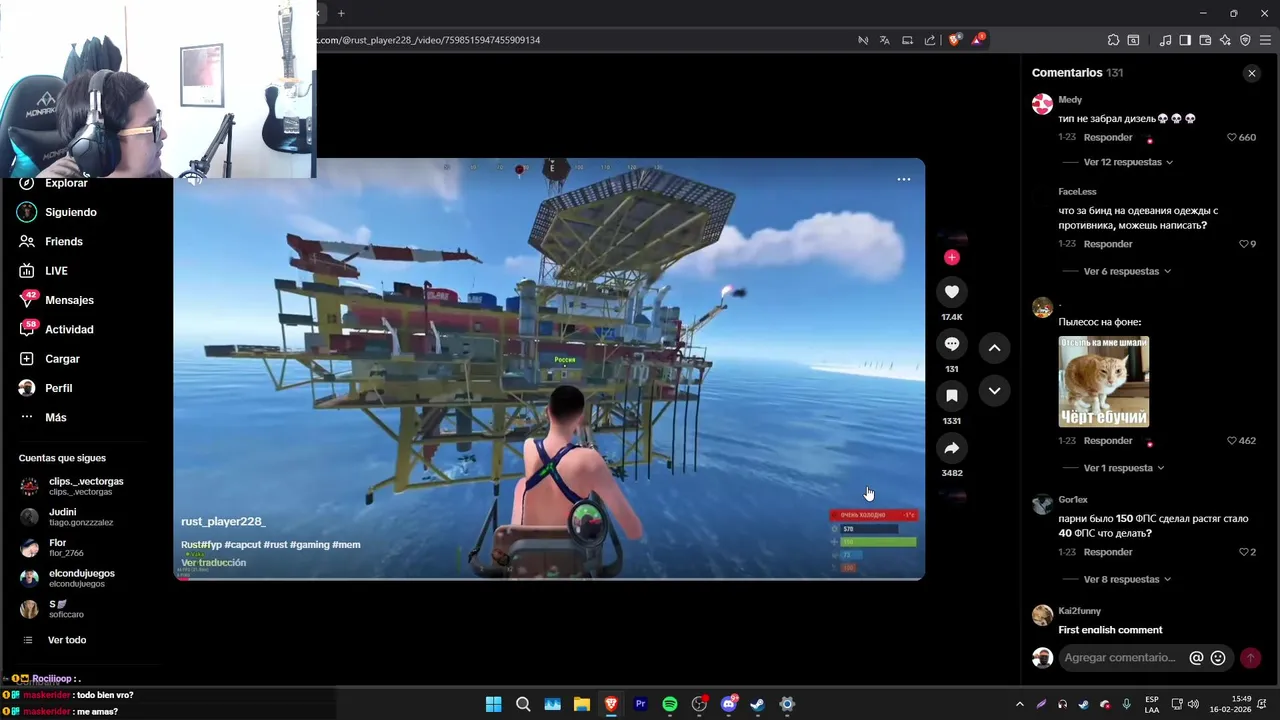This screenshot has height=720, width=1280.
Task: Expand Ver 1 respuesta
Action: (x=1124, y=468)
